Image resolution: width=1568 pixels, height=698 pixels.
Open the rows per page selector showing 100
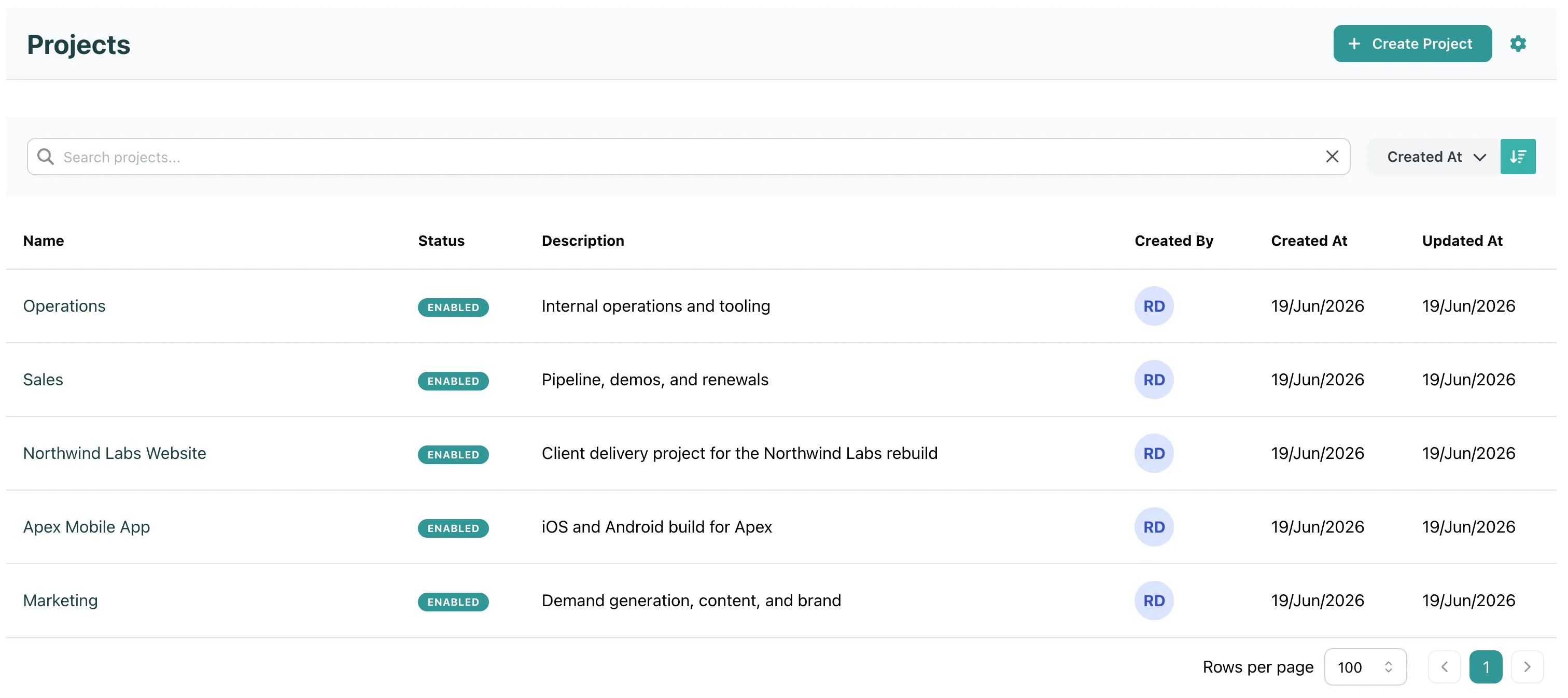[x=1365, y=667]
